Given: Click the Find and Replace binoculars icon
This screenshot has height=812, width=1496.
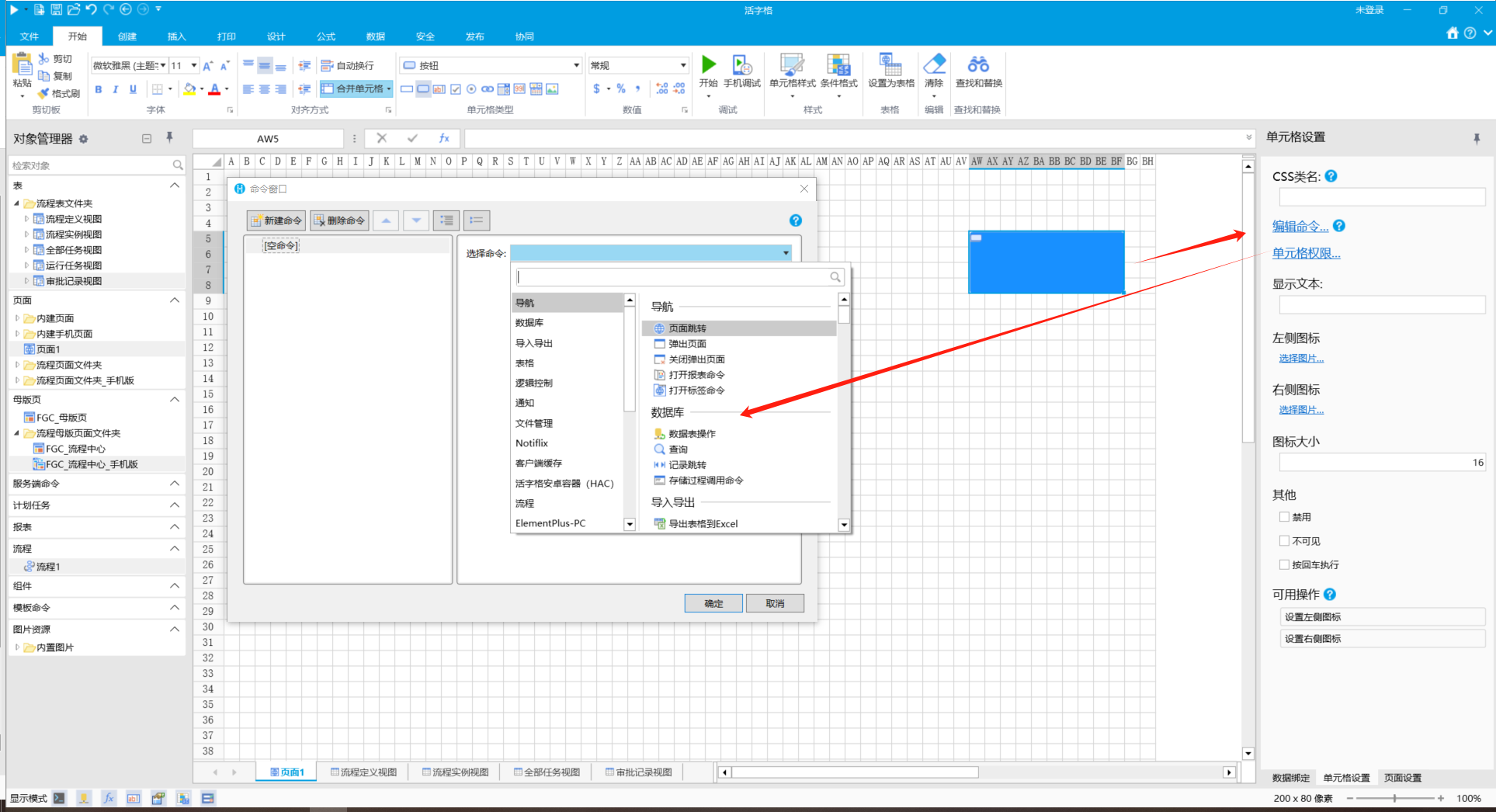Looking at the screenshot, I should (x=978, y=64).
